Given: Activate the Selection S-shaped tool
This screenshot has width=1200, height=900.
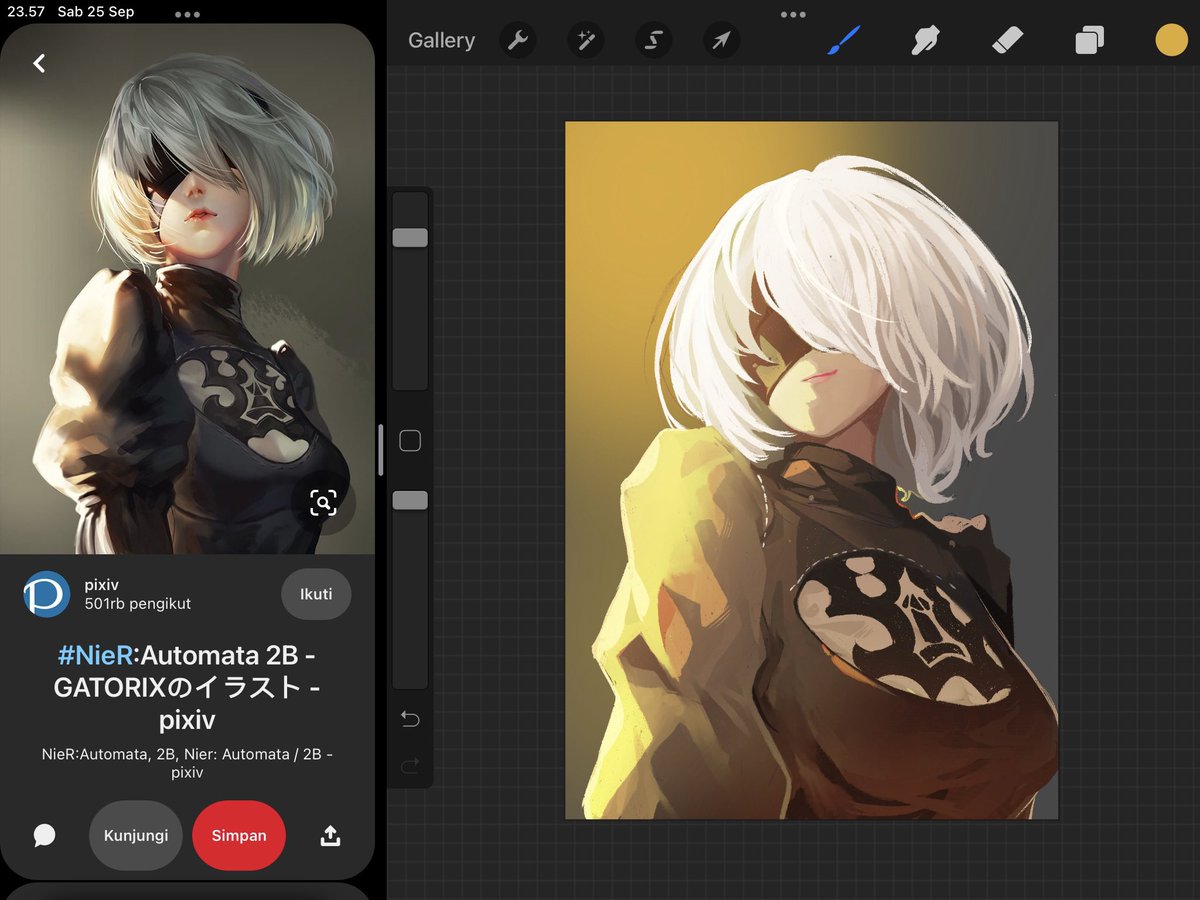Looking at the screenshot, I should [653, 41].
